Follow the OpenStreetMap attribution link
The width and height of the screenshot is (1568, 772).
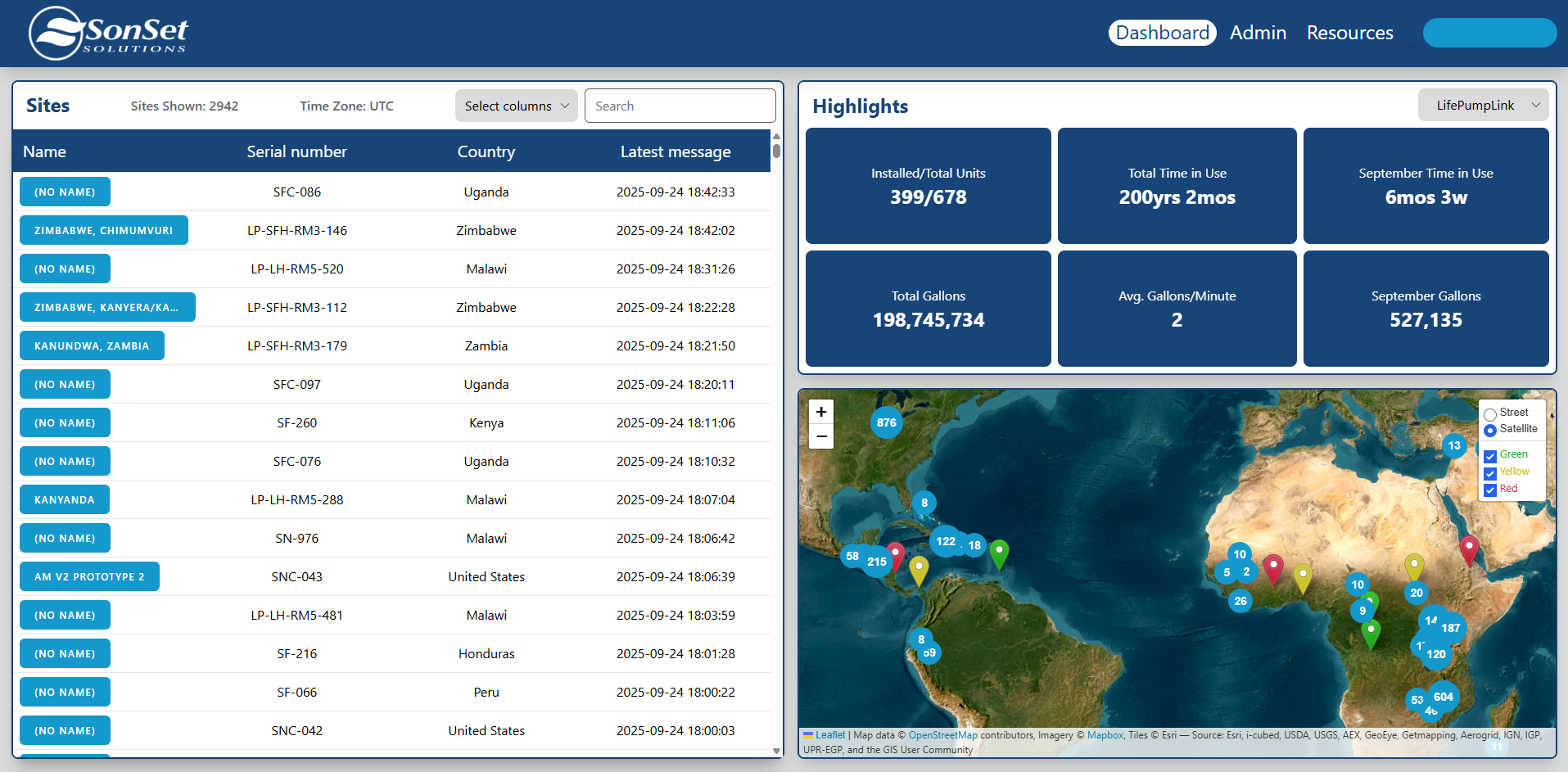(942, 735)
